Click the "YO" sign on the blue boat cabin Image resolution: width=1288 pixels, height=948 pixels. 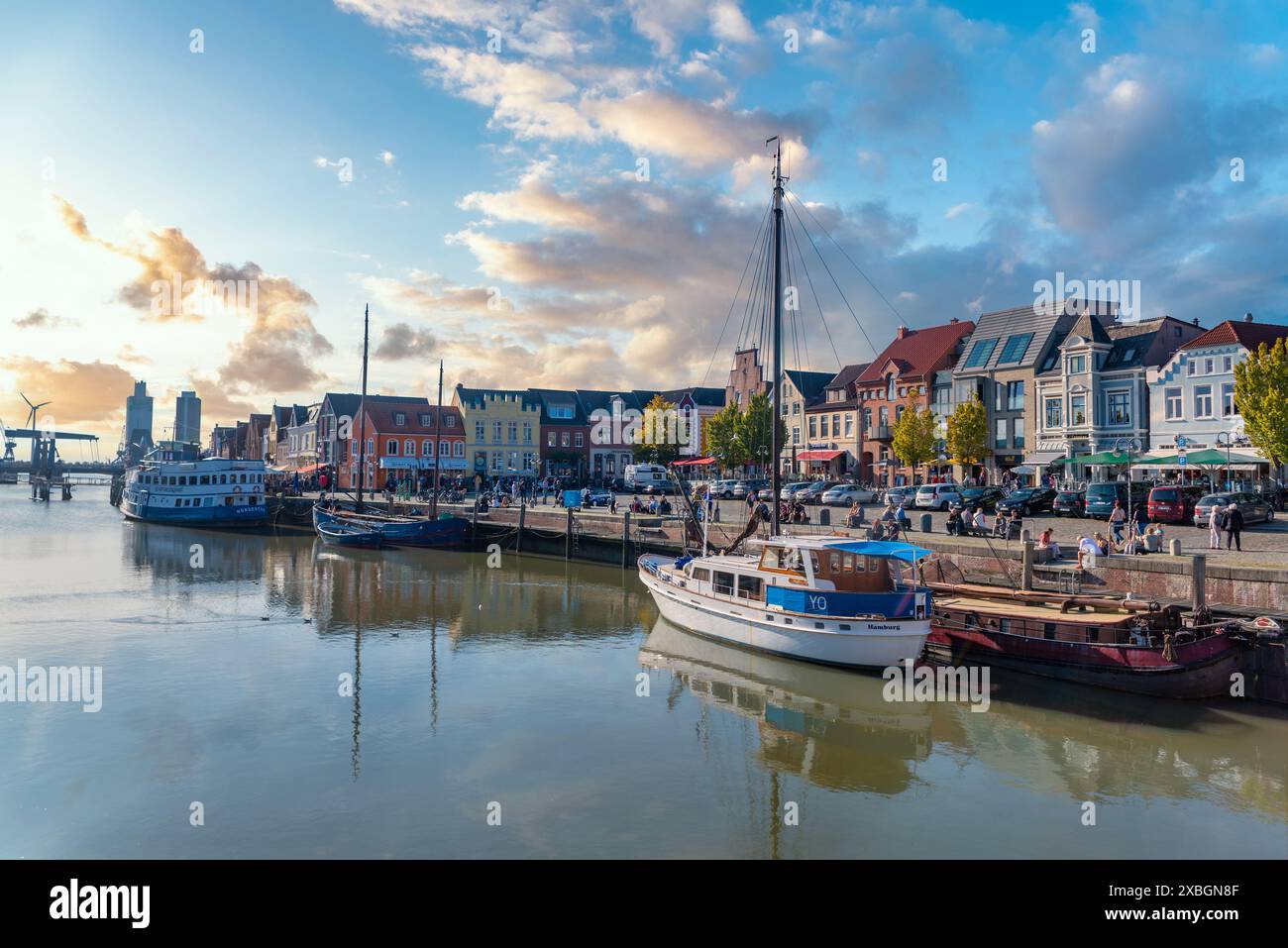[817, 601]
